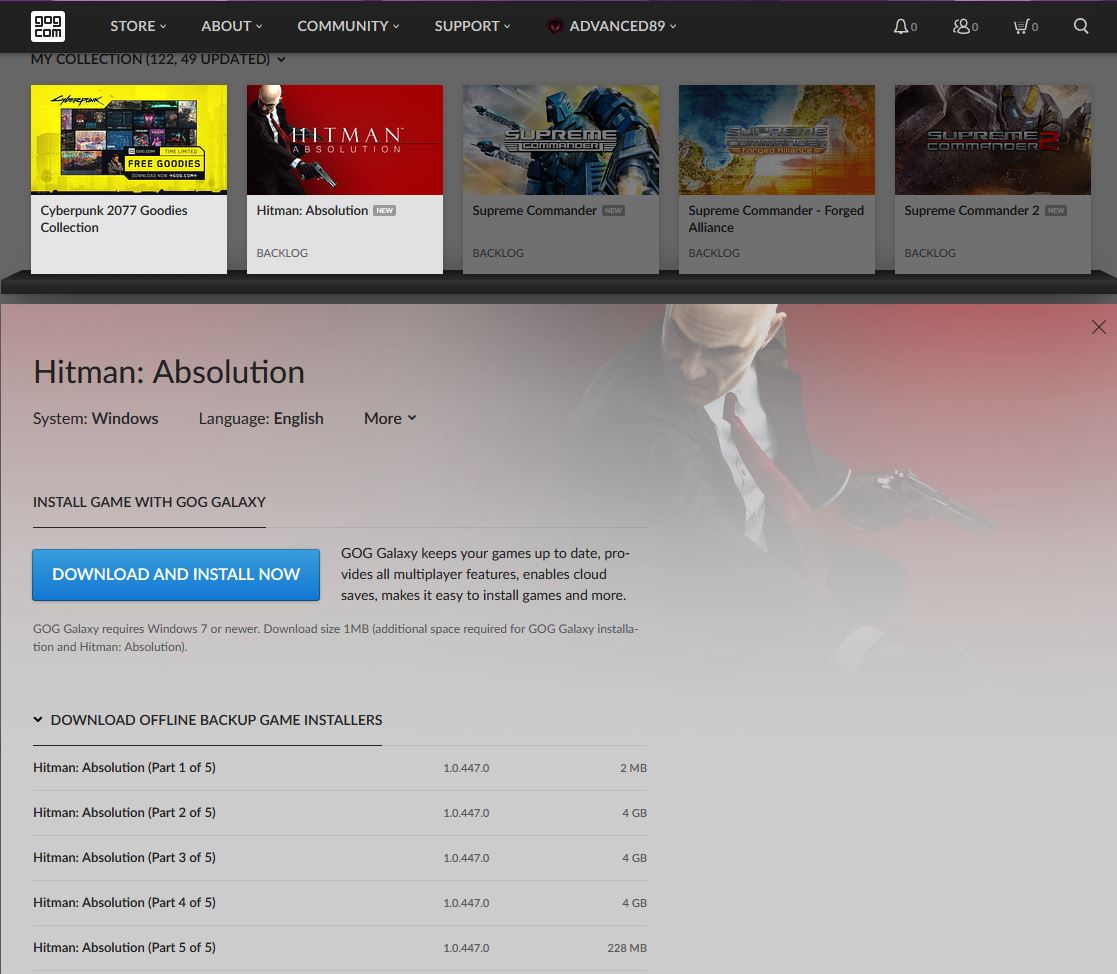The image size is (1117, 974).
Task: Click the 2 MB size value
Action: coord(633,768)
